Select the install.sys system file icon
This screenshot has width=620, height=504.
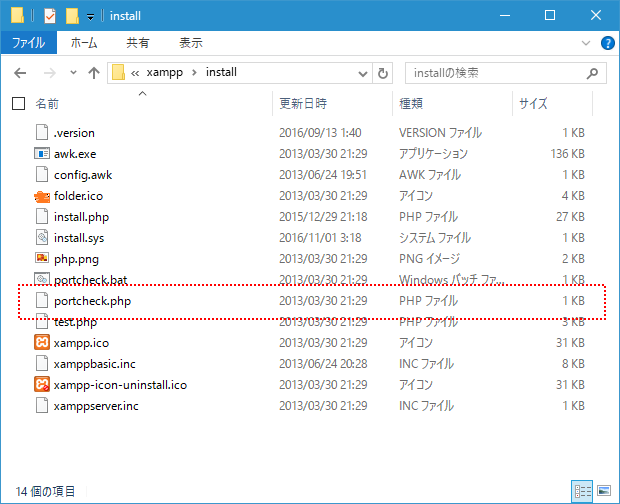point(42,238)
